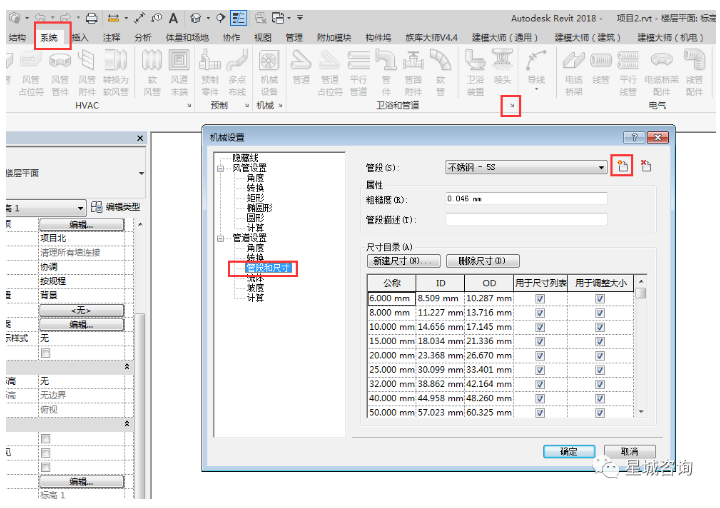This screenshot has height=508, width=720.
Task: Open the HVAC panel dialog launcher arrow
Action: pos(189,106)
